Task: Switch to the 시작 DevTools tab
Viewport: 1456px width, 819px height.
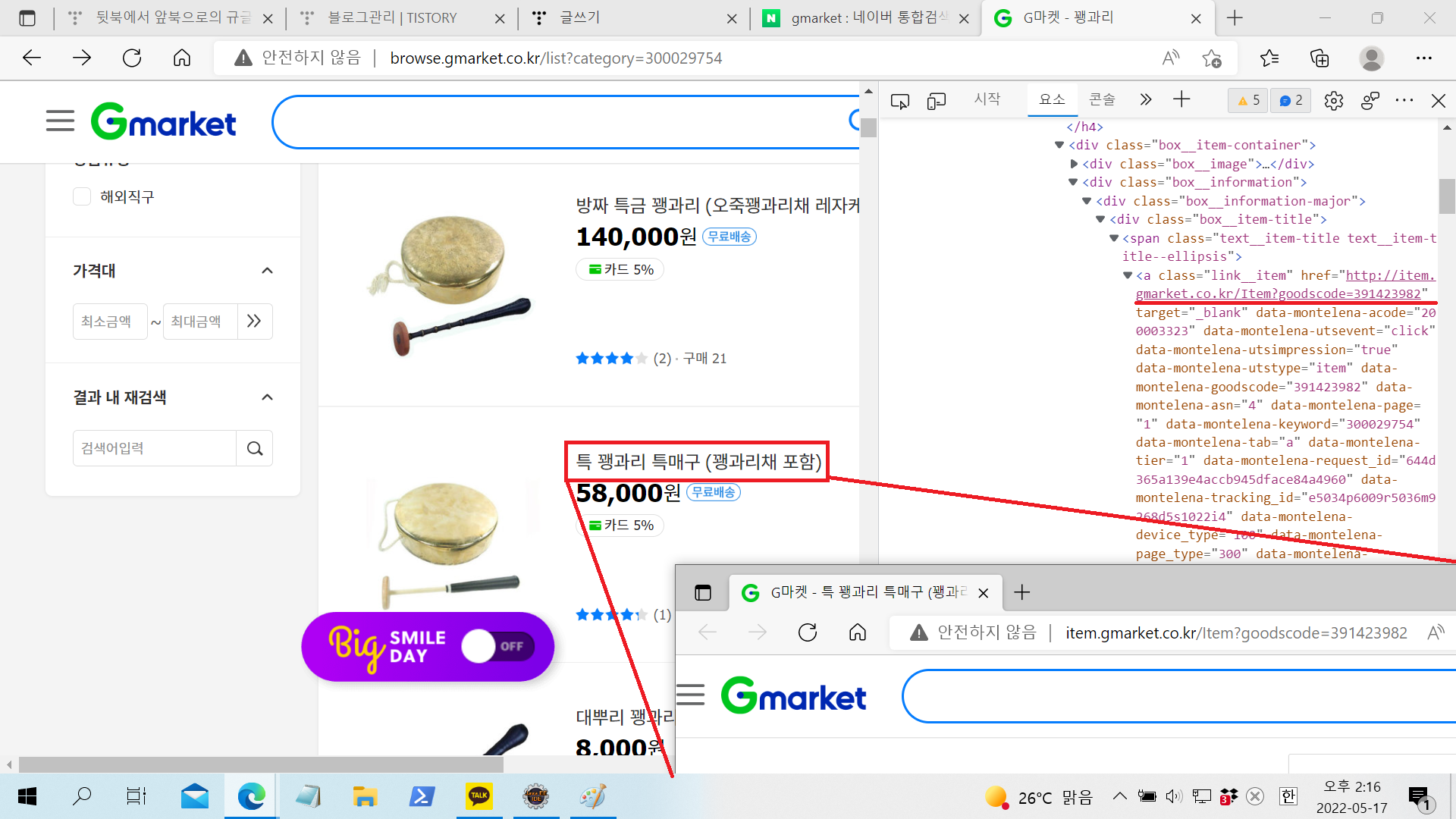Action: 987,99
